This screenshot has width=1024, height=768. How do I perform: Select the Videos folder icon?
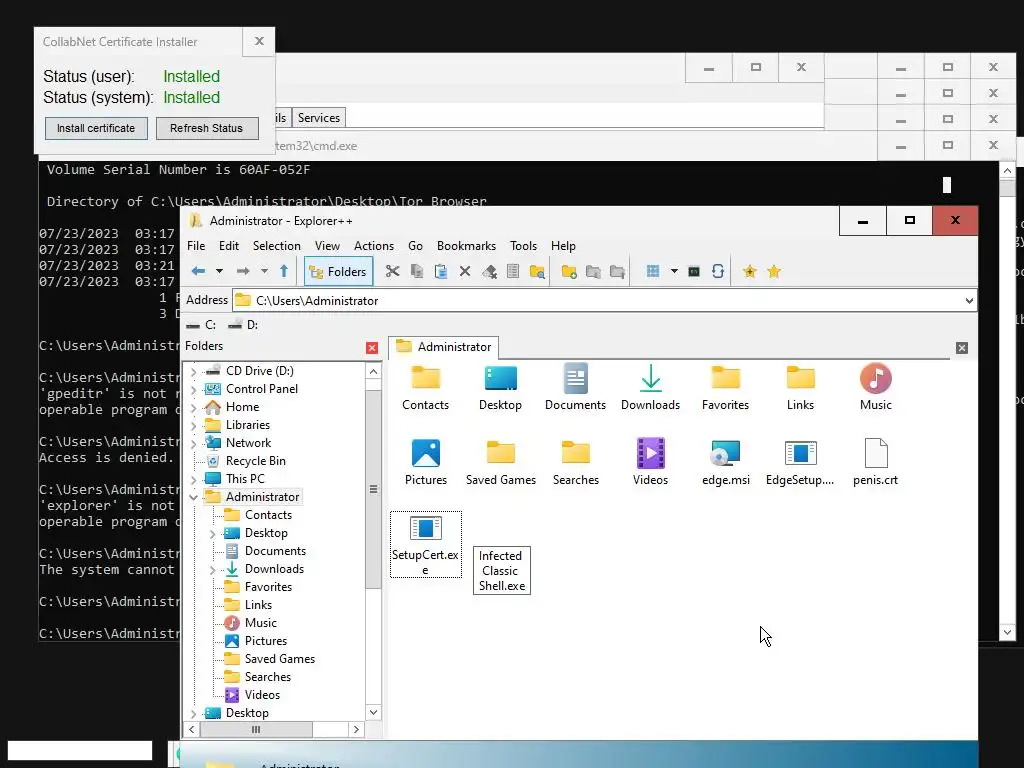click(650, 462)
